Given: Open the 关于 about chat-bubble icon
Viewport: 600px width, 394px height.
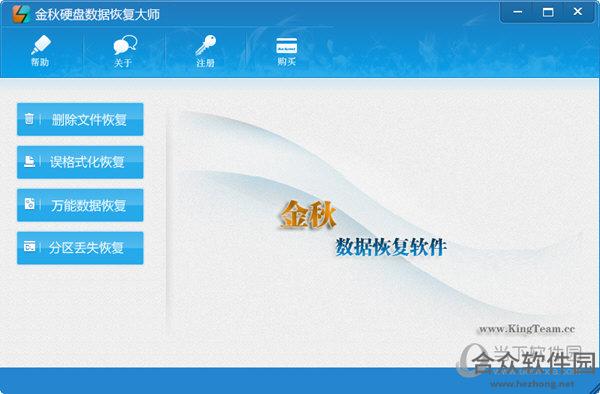Looking at the screenshot, I should [x=124, y=51].
